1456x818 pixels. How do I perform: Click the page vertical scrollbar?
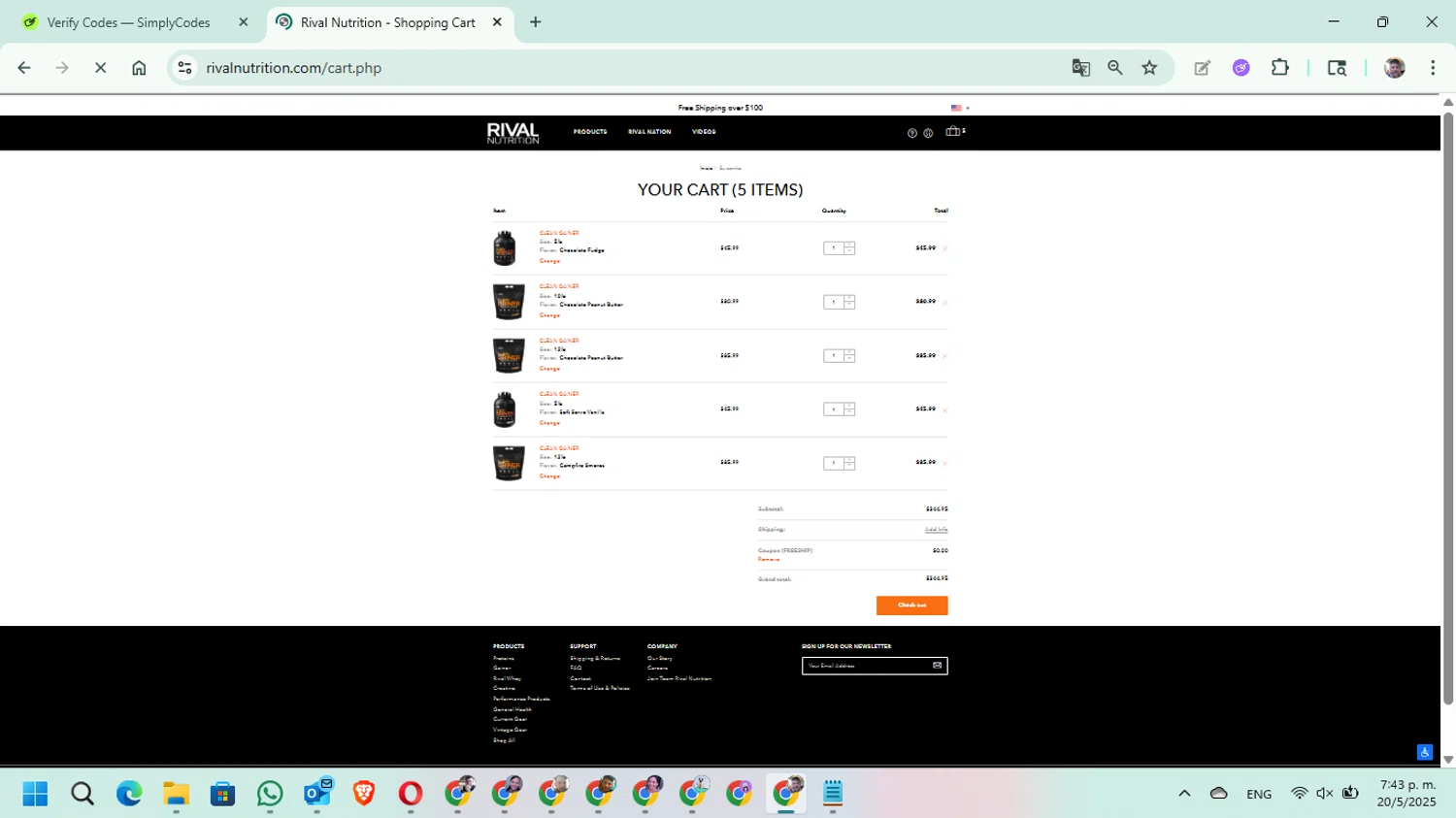1448,408
